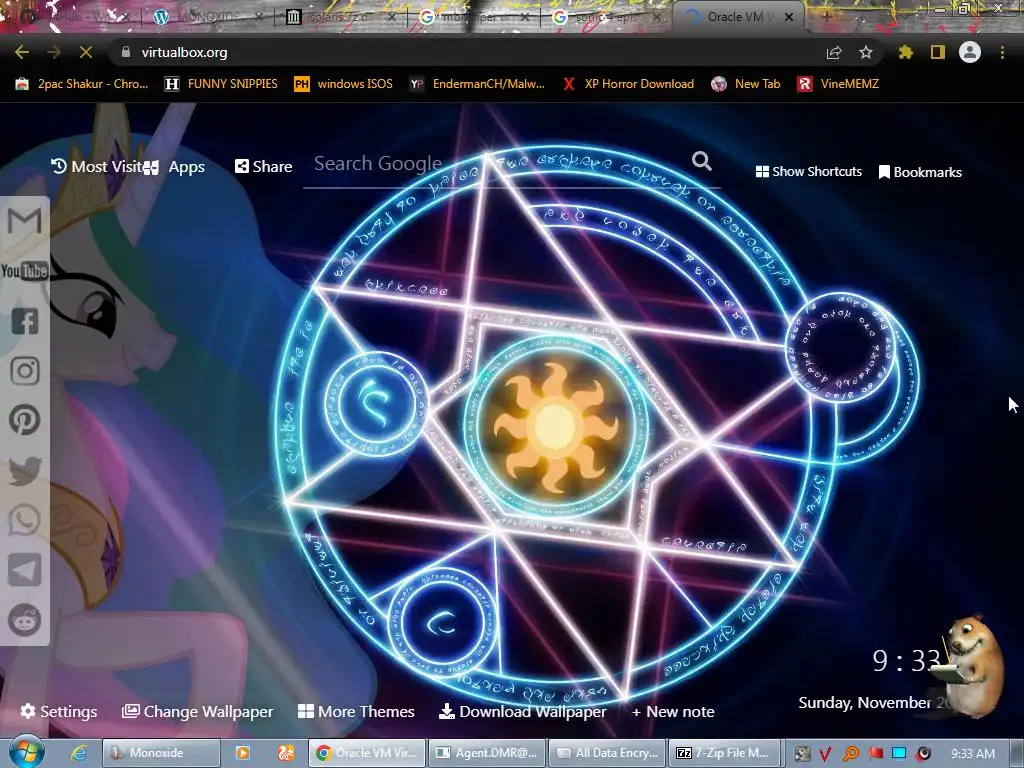
Task: Open the New Tab bookmark
Action: [746, 84]
